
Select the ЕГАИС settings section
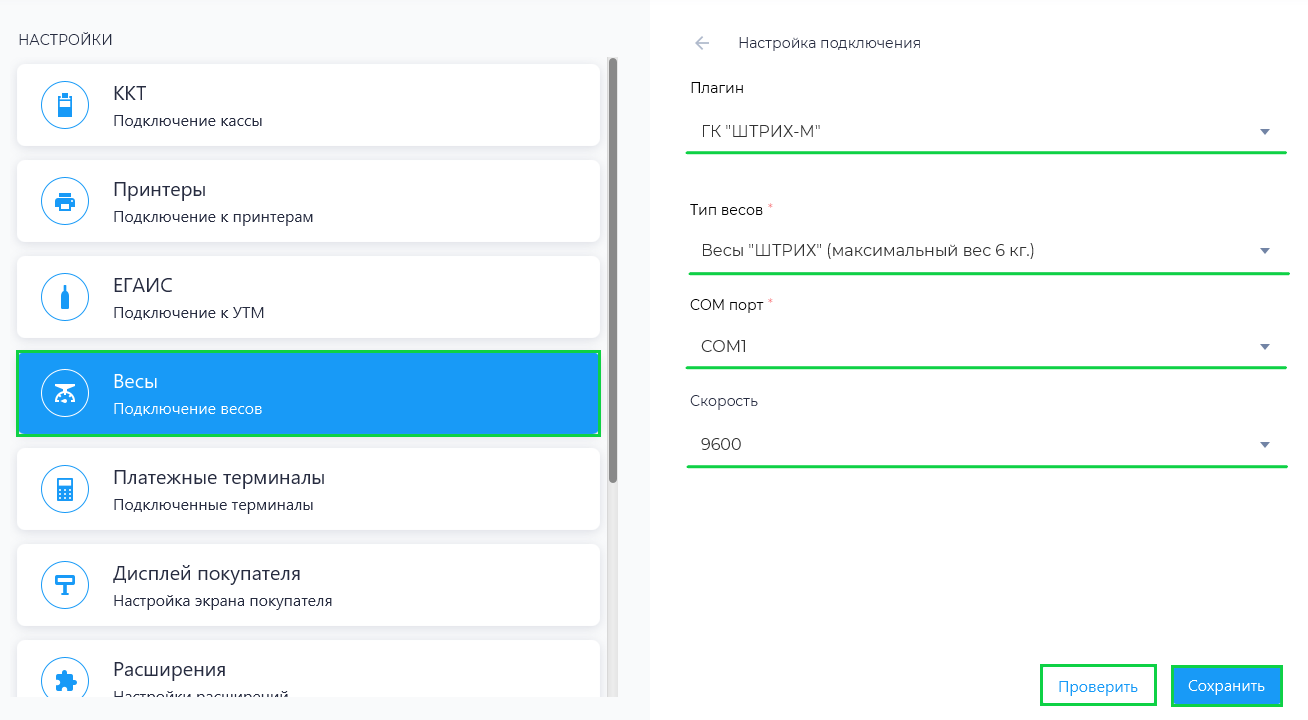click(x=308, y=297)
